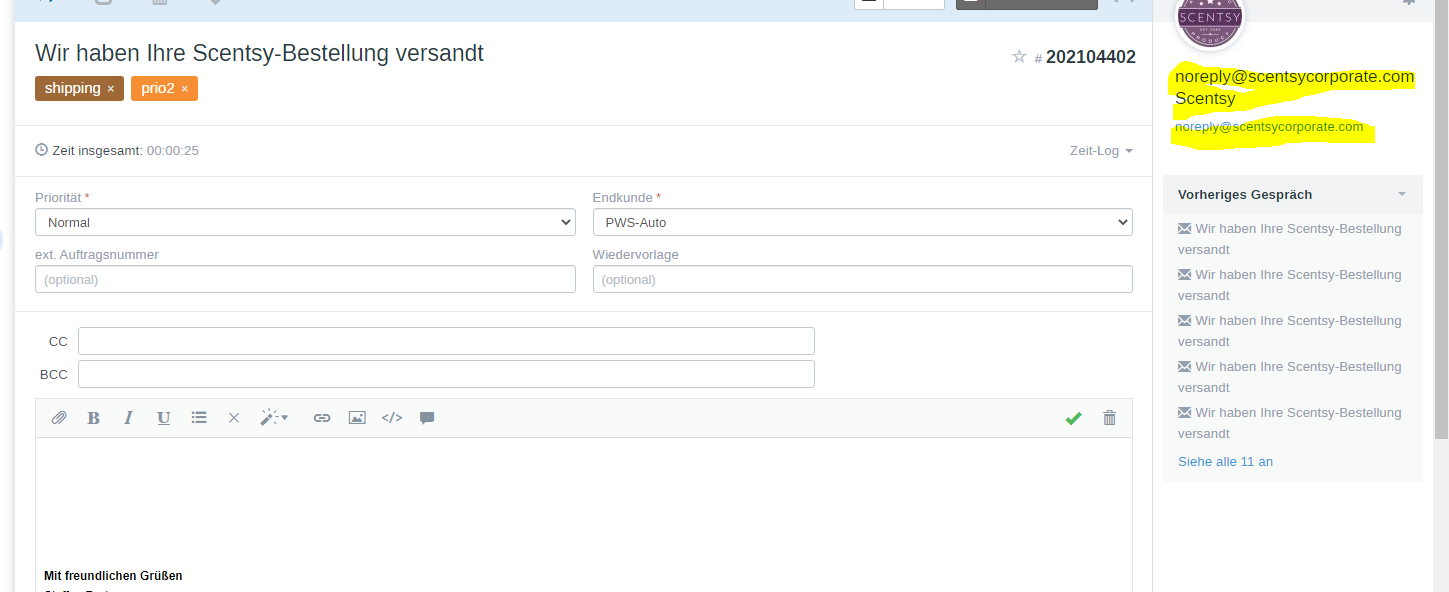Click the Vorheriges Gespräch heading
Image resolution: width=1449 pixels, height=592 pixels.
pyautogui.click(x=1245, y=194)
